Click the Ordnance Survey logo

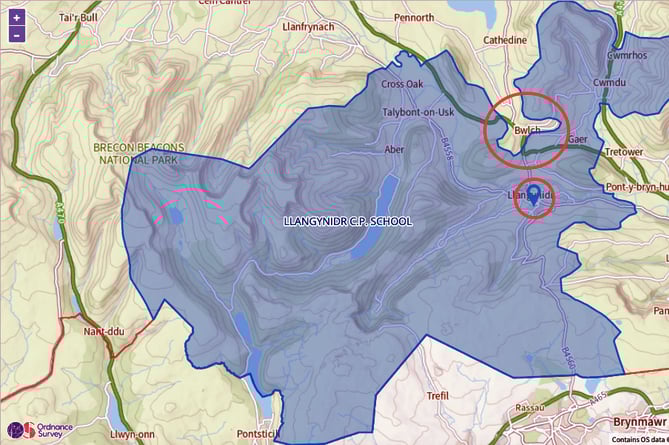(x=40, y=430)
